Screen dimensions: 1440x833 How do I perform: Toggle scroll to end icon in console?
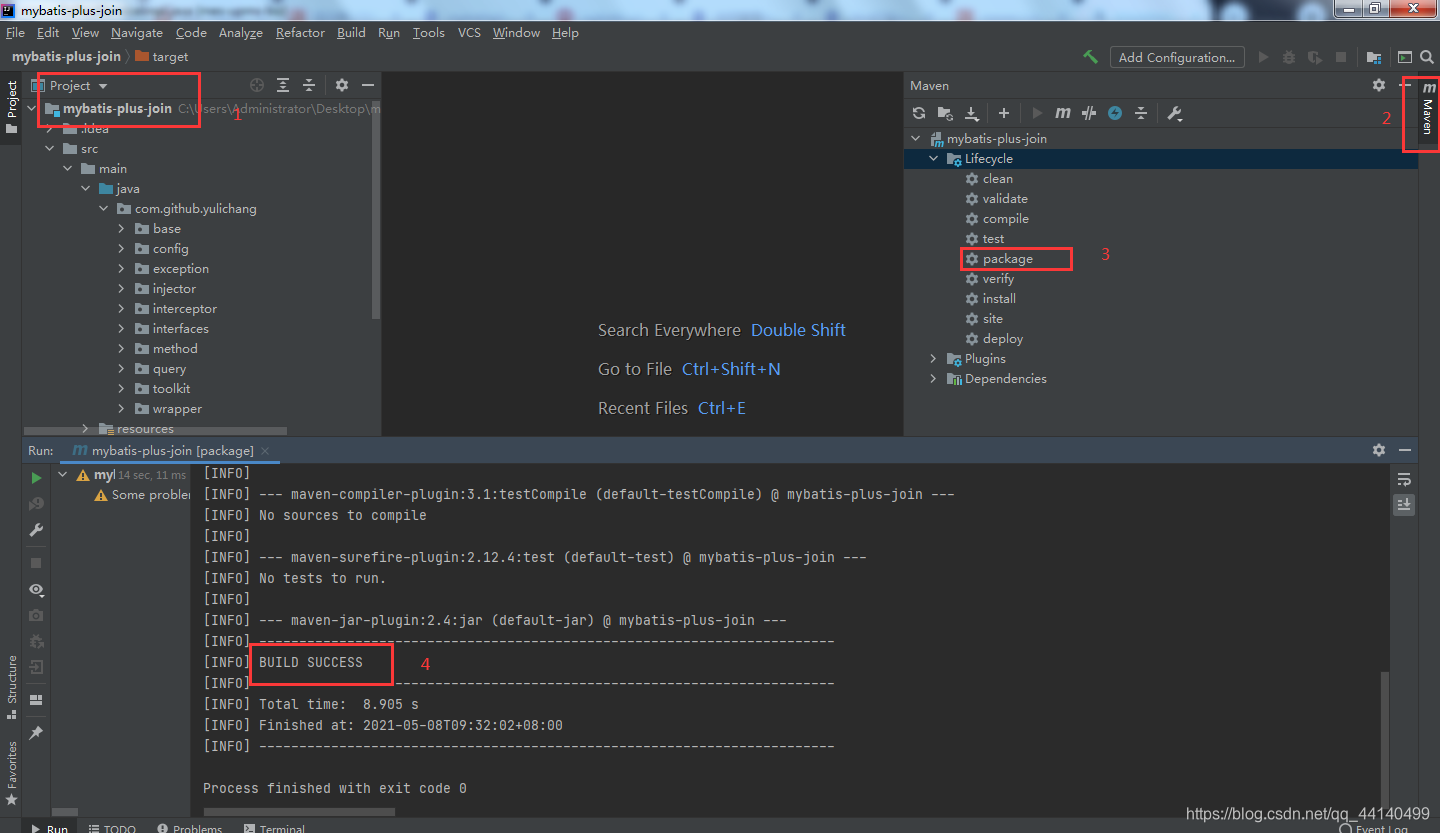click(x=1404, y=505)
